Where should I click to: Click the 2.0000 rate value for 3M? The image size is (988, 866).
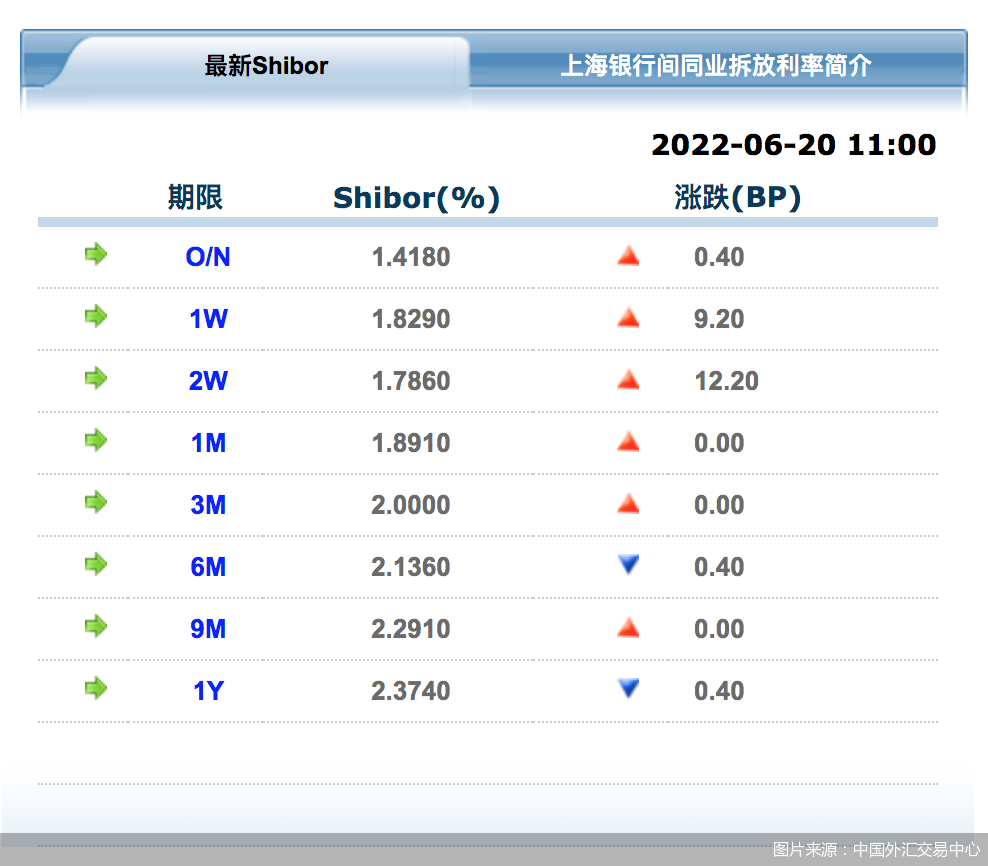411,505
